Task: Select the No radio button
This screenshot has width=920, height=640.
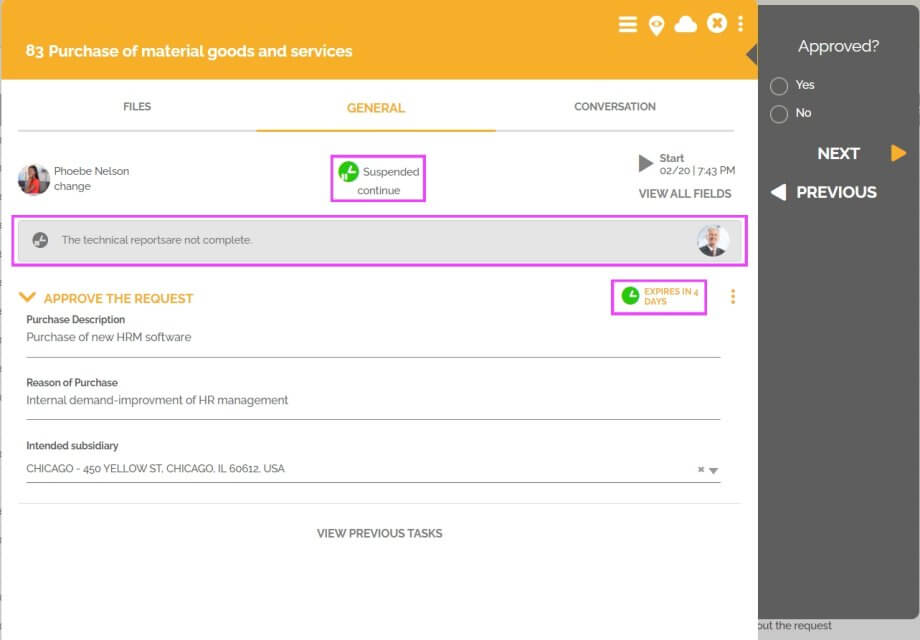Action: pyautogui.click(x=780, y=114)
